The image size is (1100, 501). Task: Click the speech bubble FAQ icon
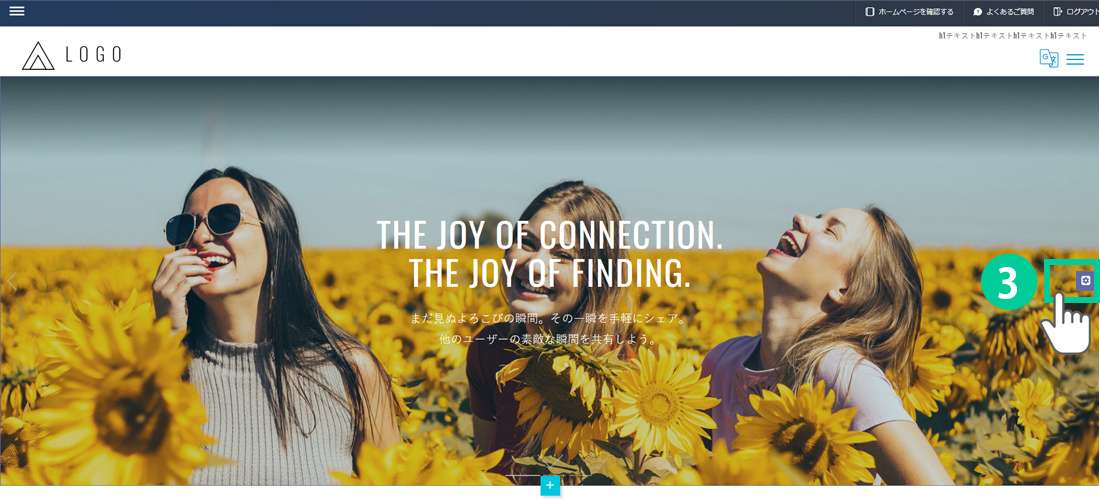(978, 12)
